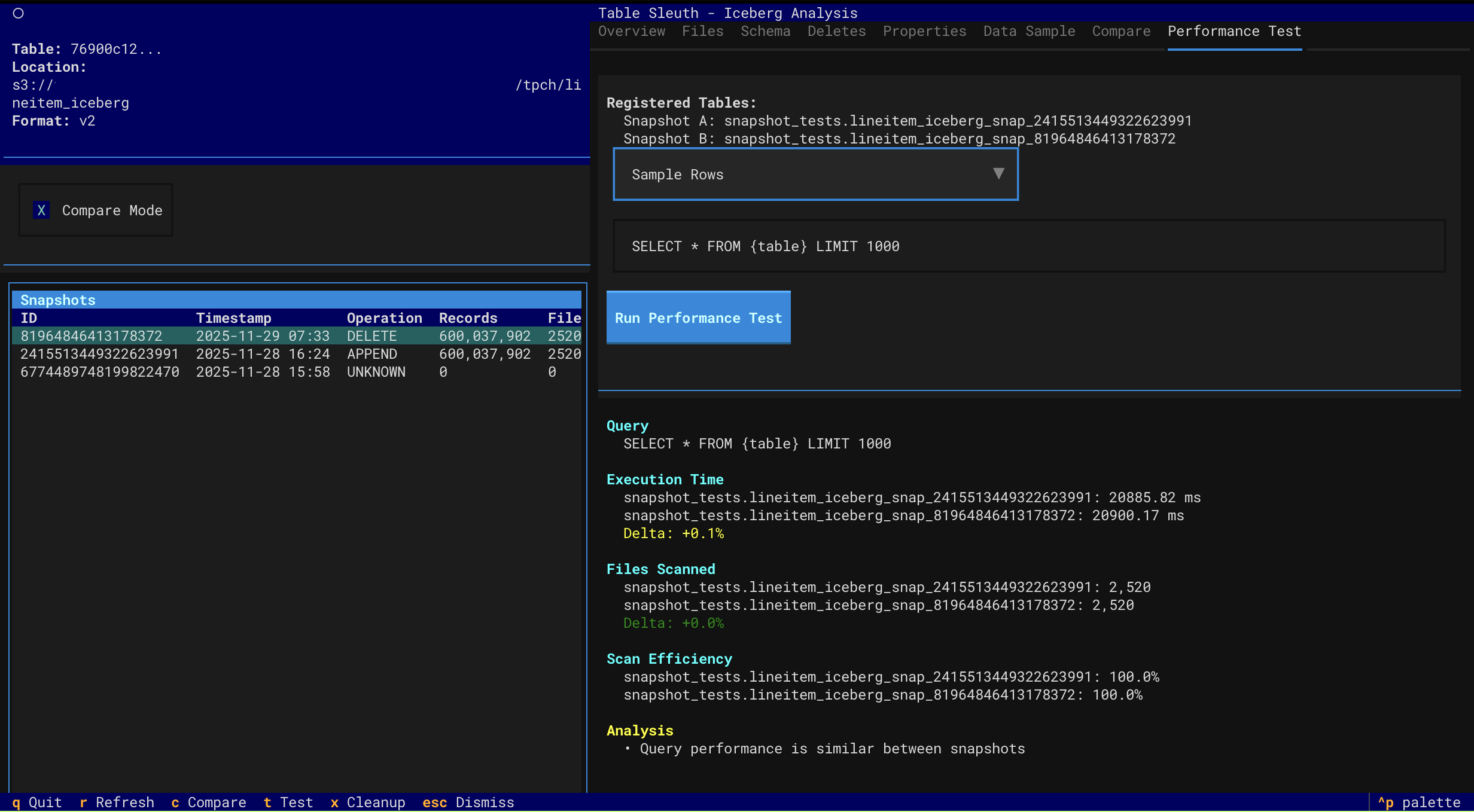The height and width of the screenshot is (812, 1474).
Task: Open the Properties tab
Action: coord(924,31)
